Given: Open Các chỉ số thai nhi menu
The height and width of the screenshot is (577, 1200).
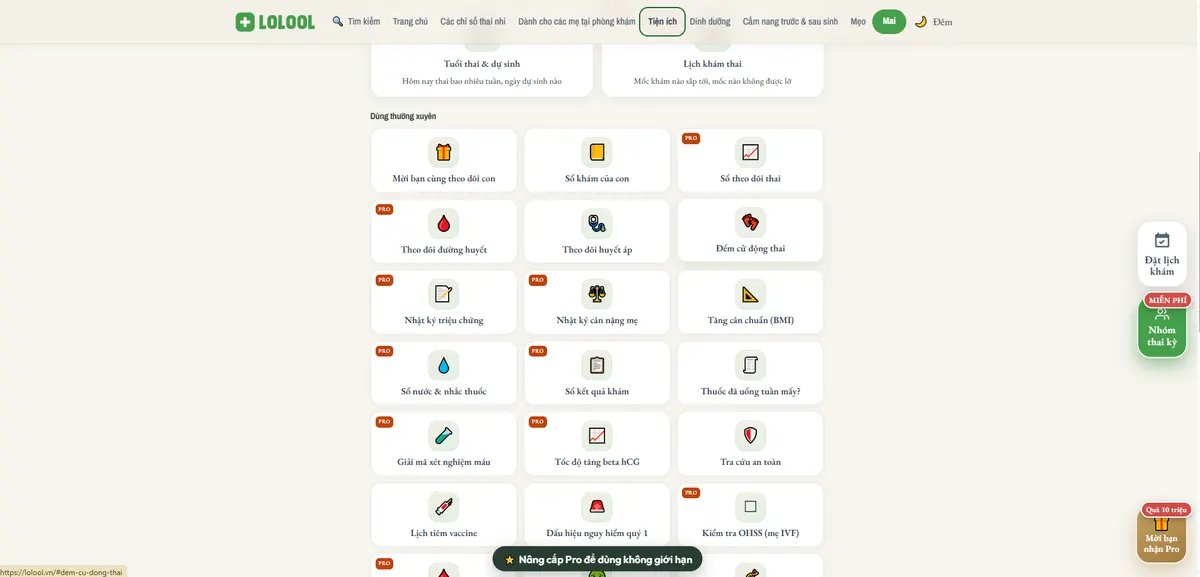Looking at the screenshot, I should tap(473, 21).
